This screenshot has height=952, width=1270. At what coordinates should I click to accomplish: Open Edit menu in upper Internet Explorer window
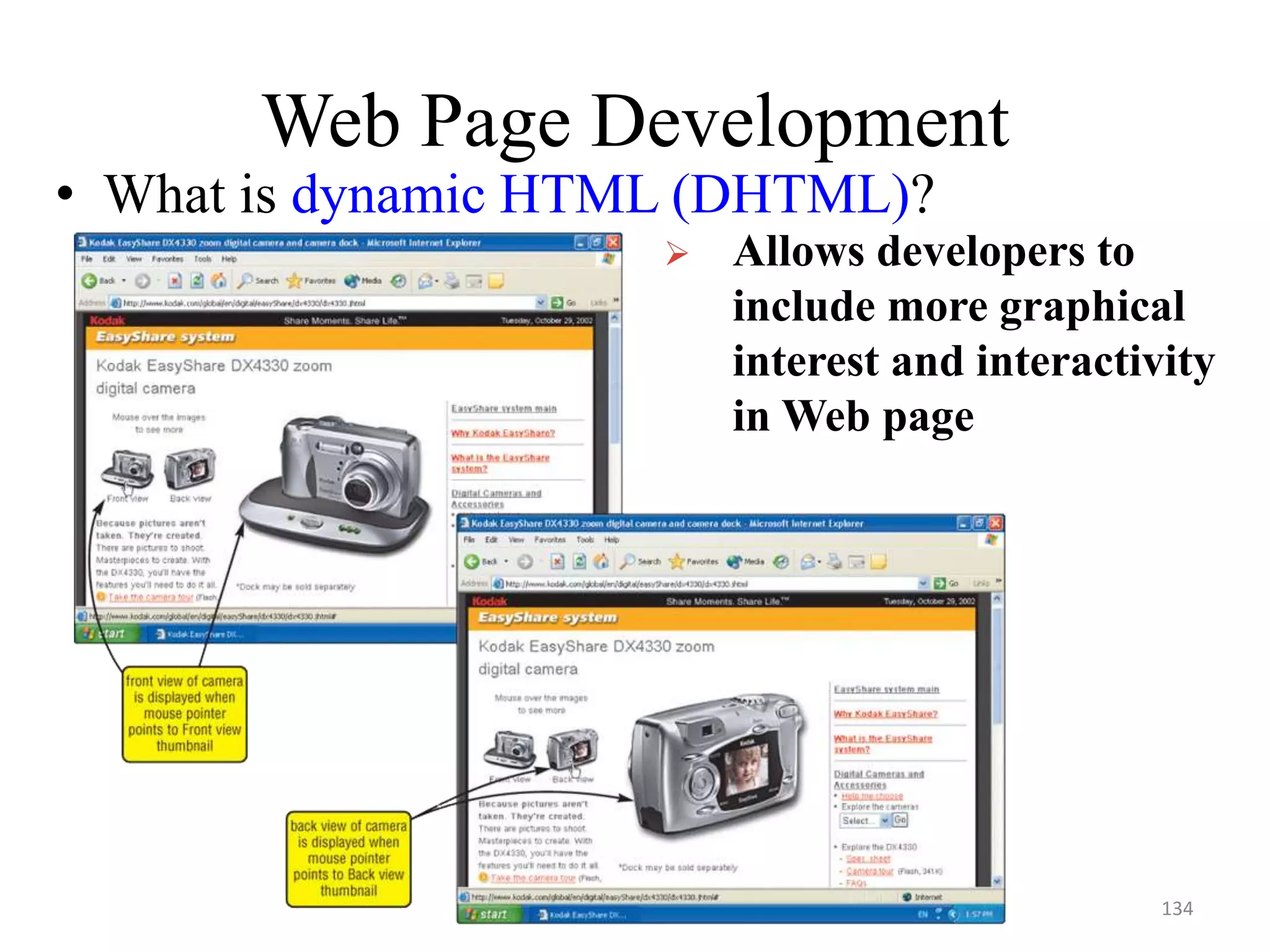(x=109, y=259)
